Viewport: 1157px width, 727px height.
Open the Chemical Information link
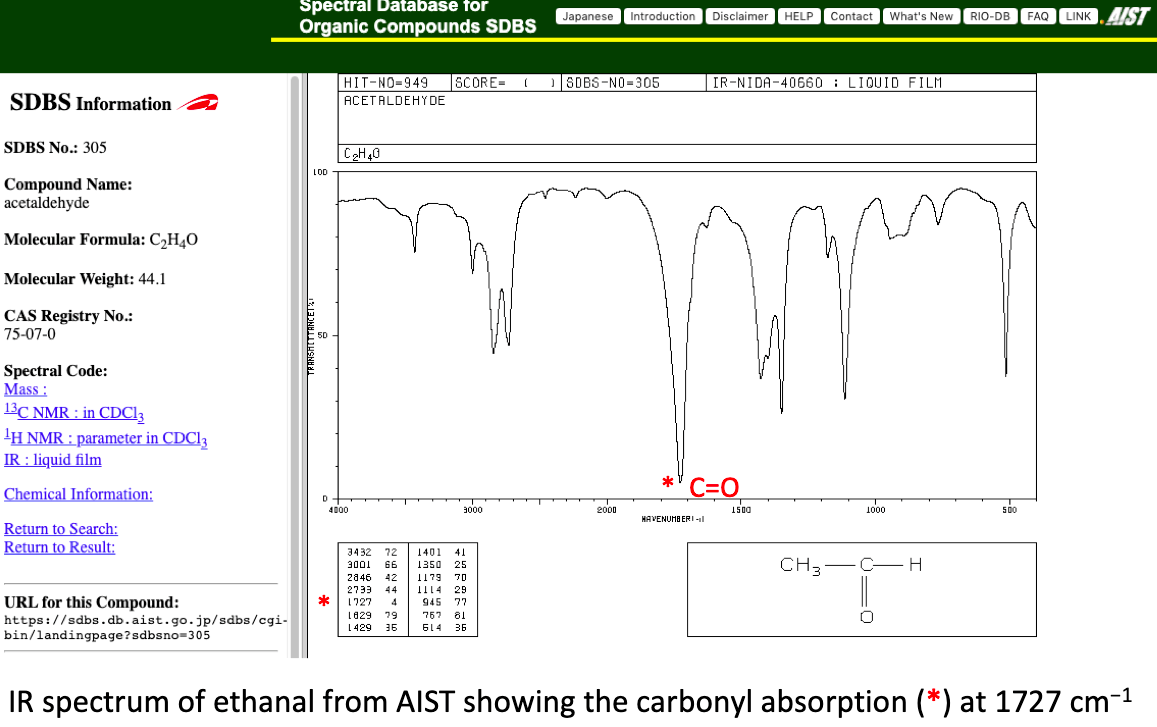(x=78, y=494)
